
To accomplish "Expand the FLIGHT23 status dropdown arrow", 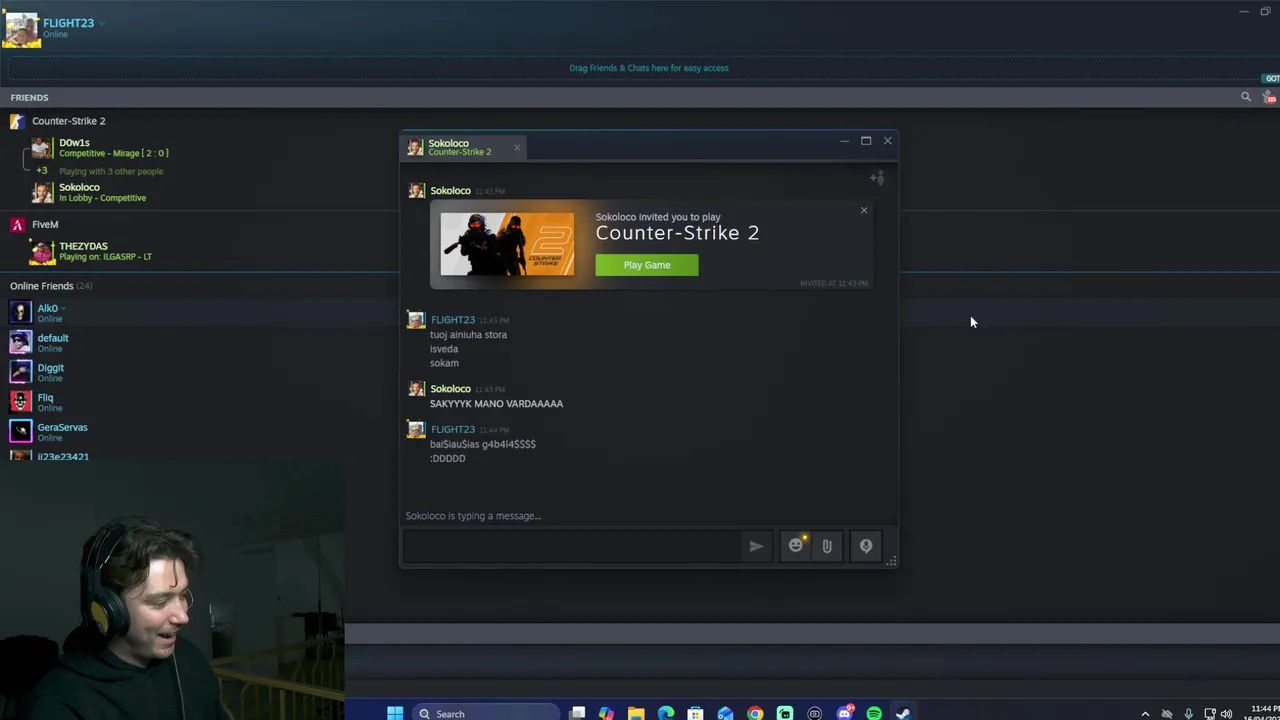I will click(102, 23).
